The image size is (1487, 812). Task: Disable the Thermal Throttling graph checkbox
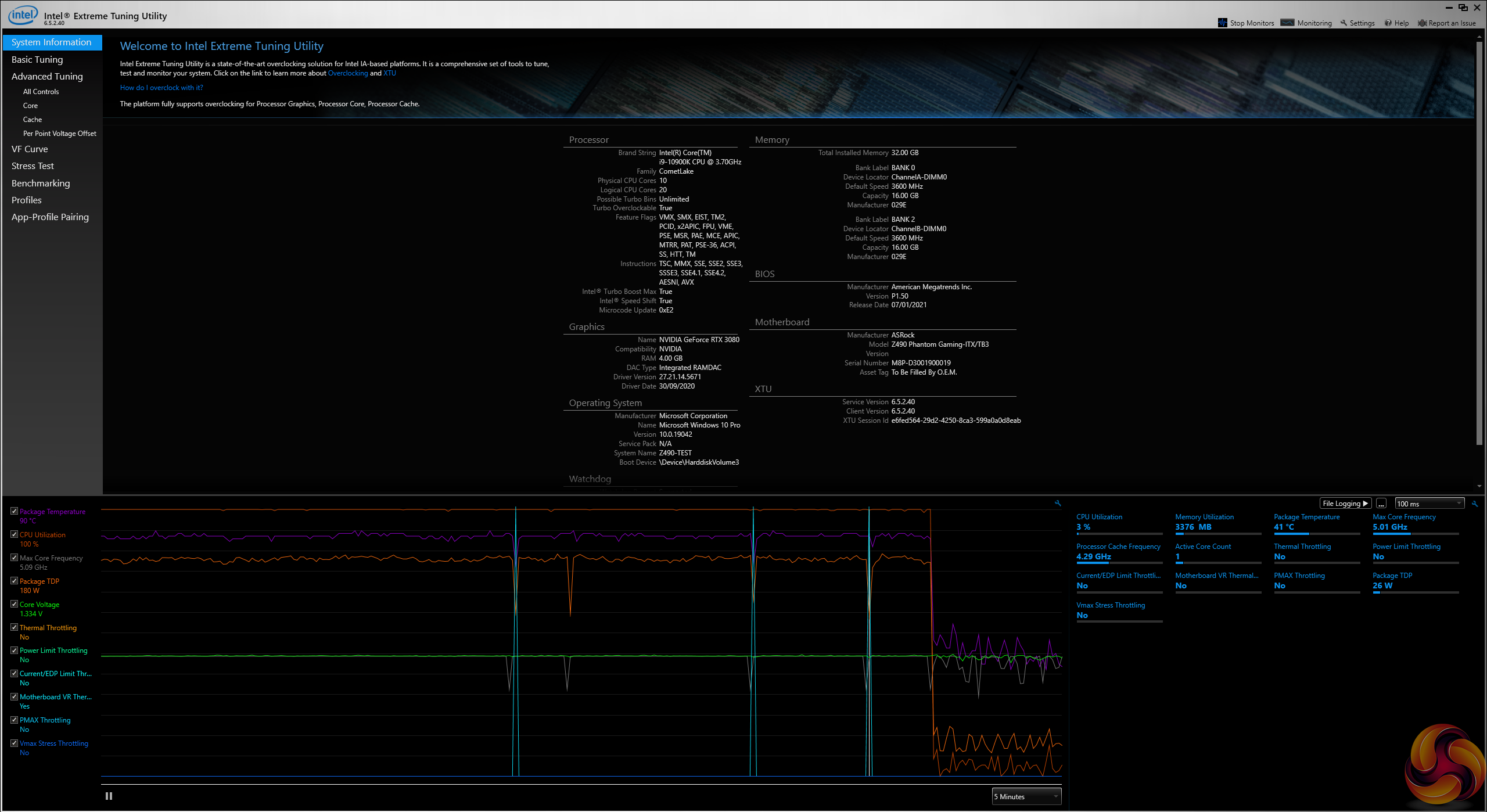(x=14, y=627)
